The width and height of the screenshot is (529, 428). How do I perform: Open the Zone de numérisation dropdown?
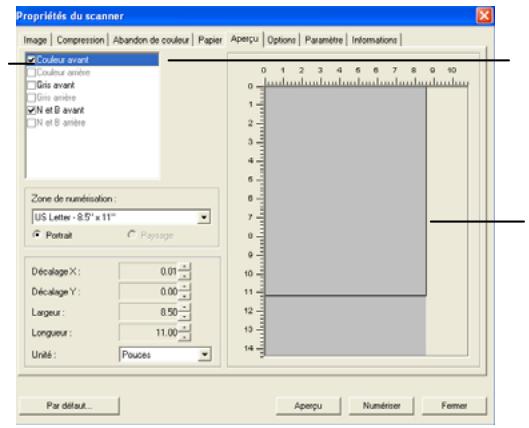click(x=204, y=217)
